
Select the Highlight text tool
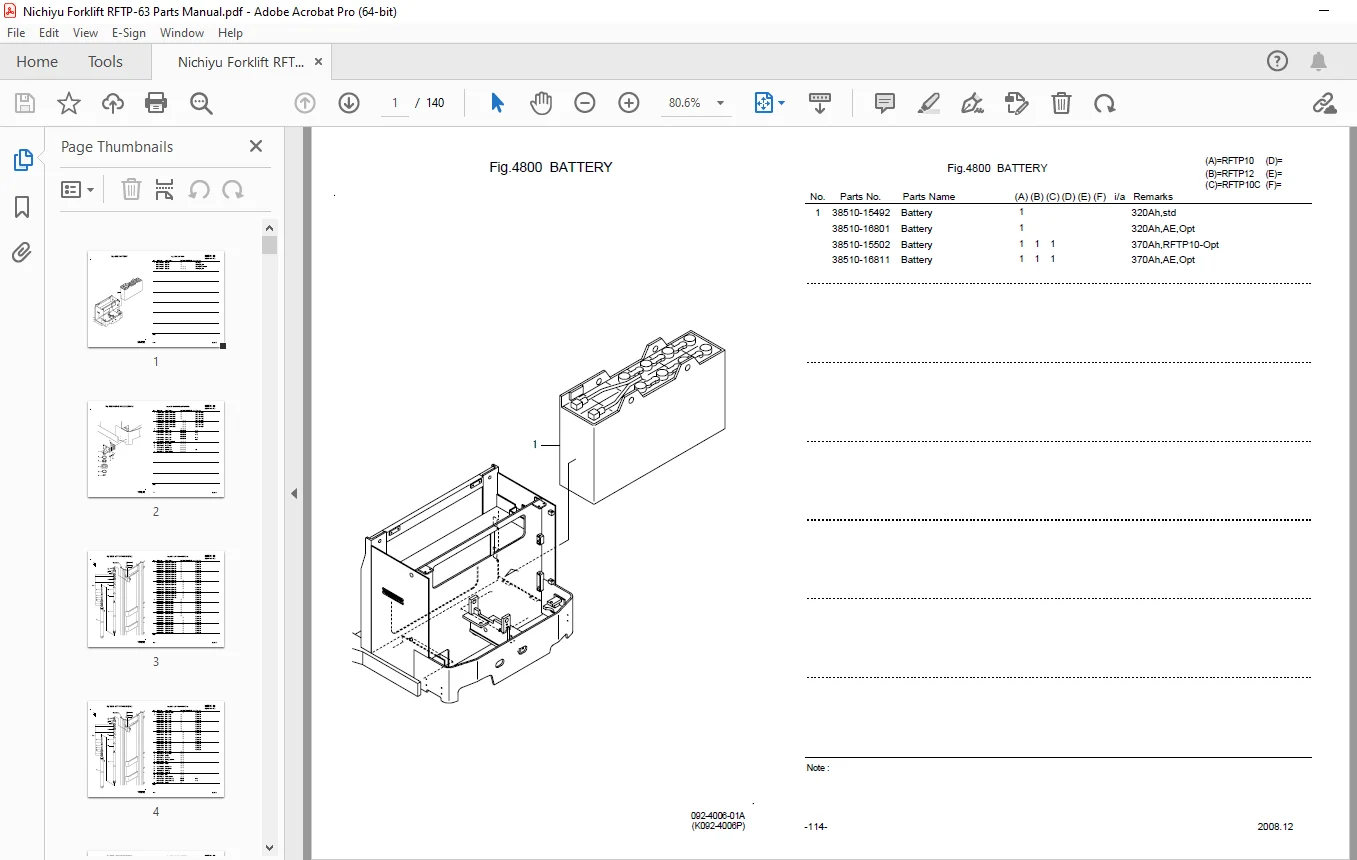click(x=929, y=103)
